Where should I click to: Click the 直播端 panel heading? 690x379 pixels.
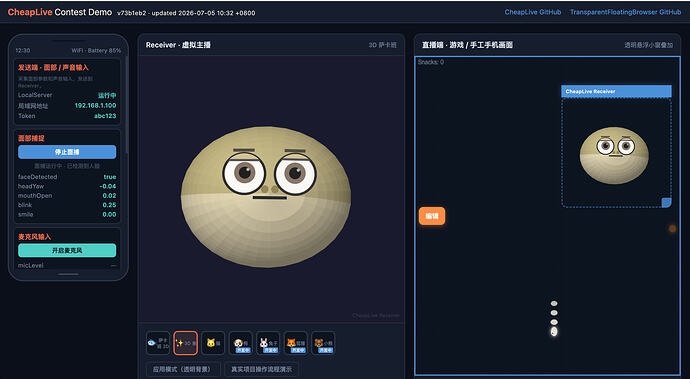pyautogui.click(x=467, y=45)
